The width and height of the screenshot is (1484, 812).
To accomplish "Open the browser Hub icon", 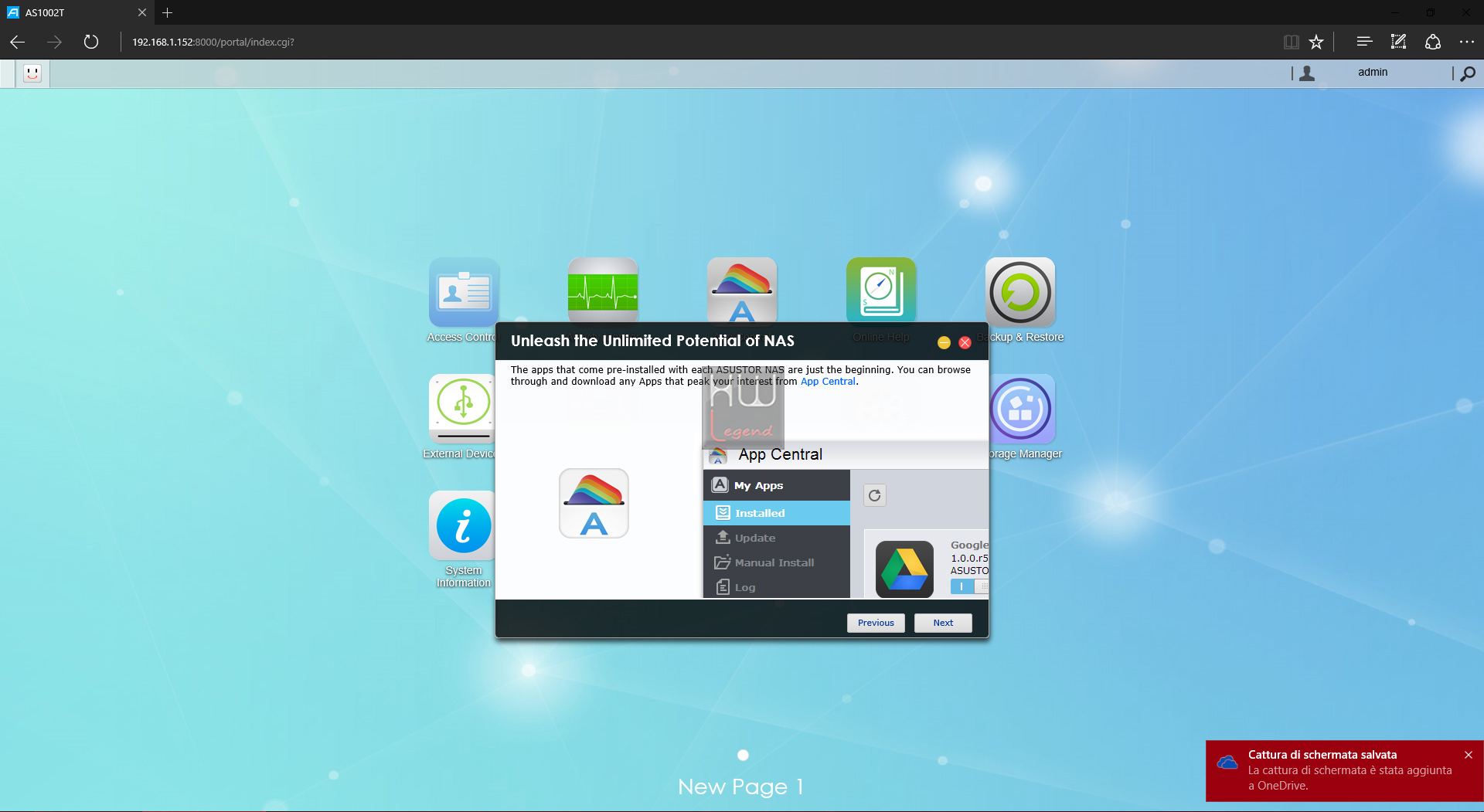I will [1364, 42].
